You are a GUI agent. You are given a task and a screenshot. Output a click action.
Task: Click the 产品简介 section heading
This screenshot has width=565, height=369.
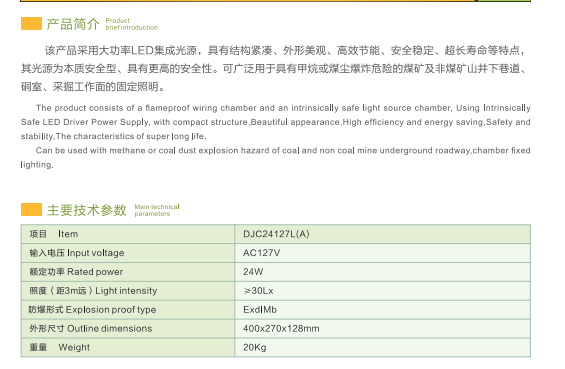73,24
